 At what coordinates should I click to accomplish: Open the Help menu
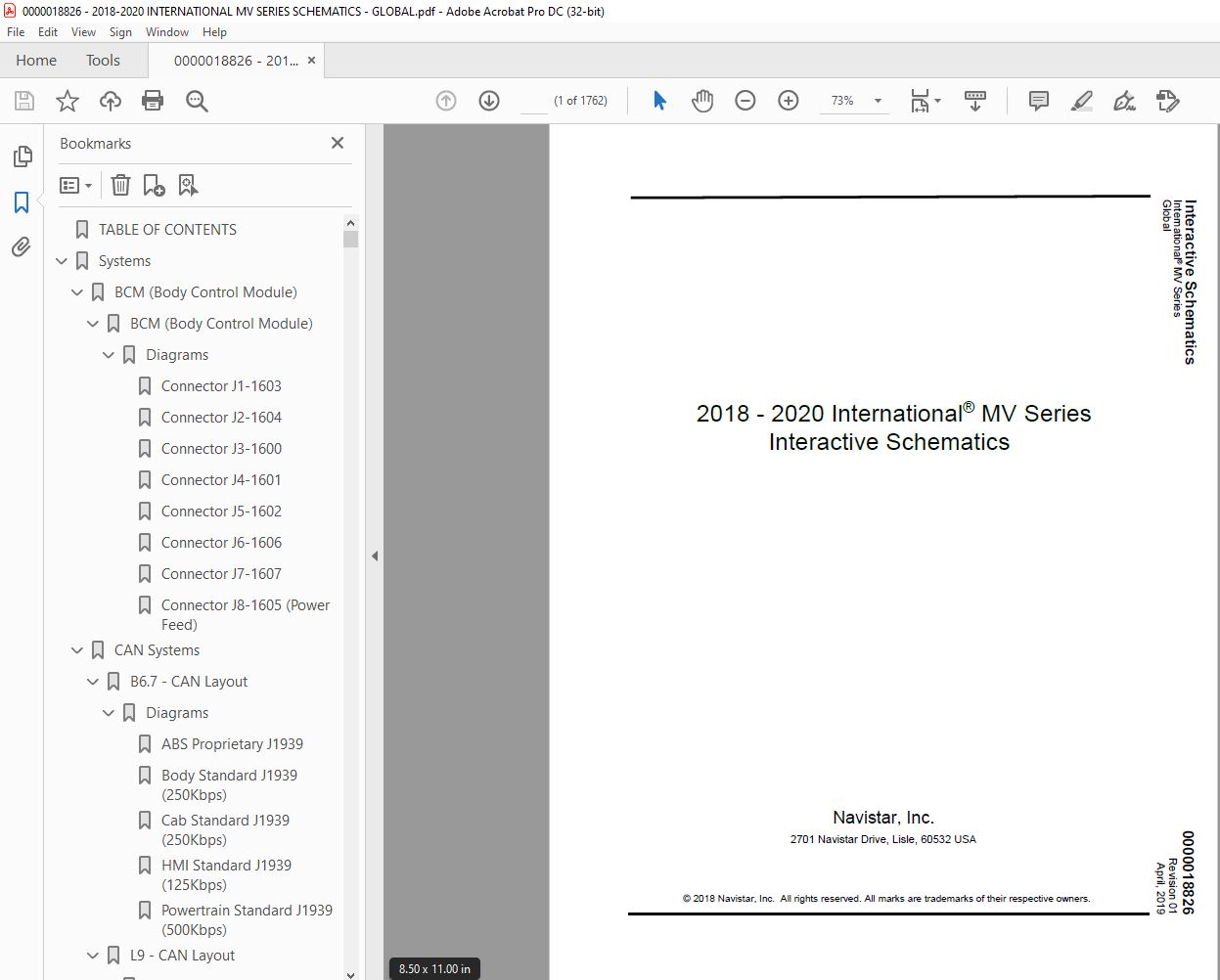click(214, 32)
